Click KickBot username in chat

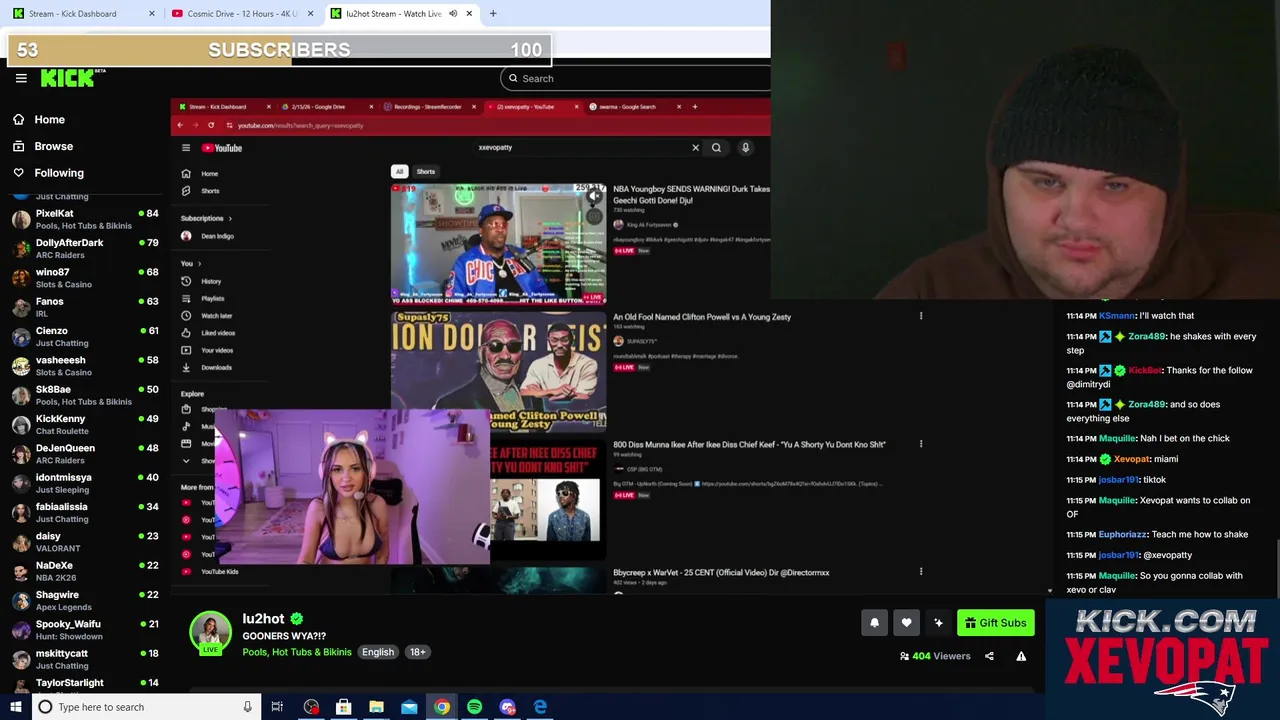click(x=1146, y=370)
